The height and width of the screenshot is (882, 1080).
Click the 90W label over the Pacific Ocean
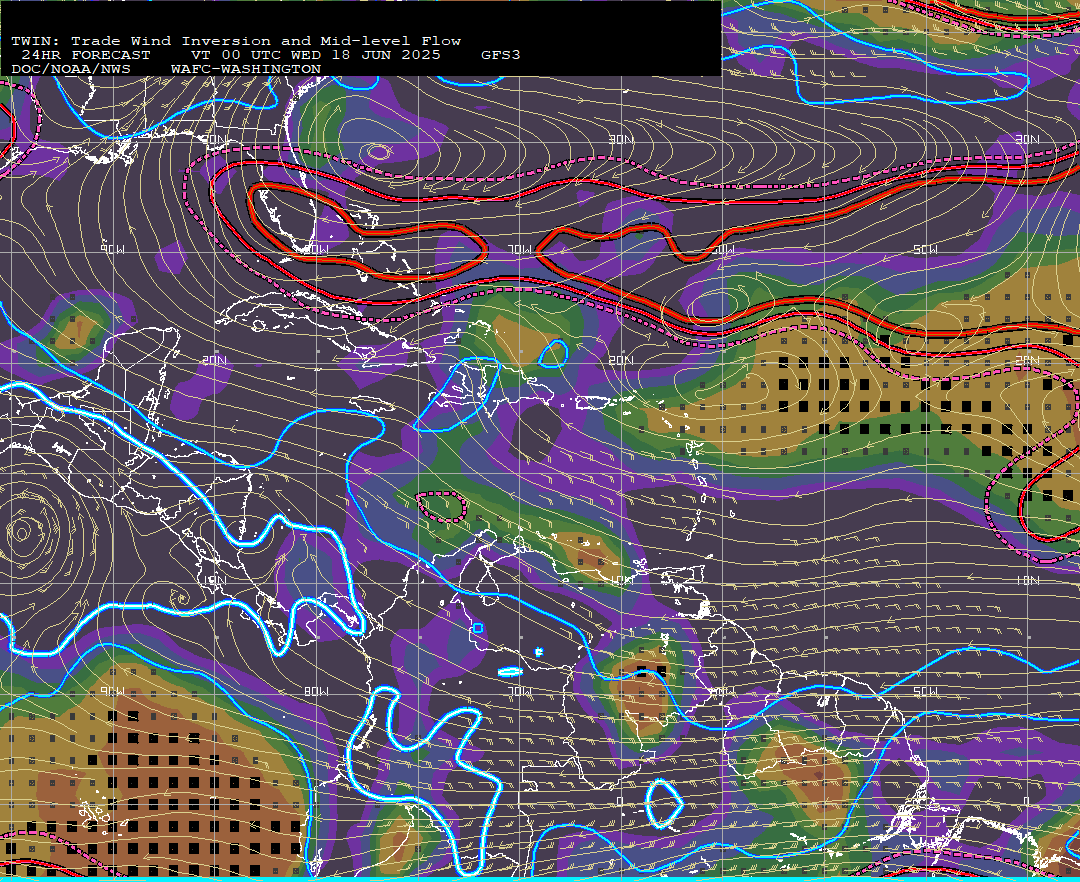point(113,691)
